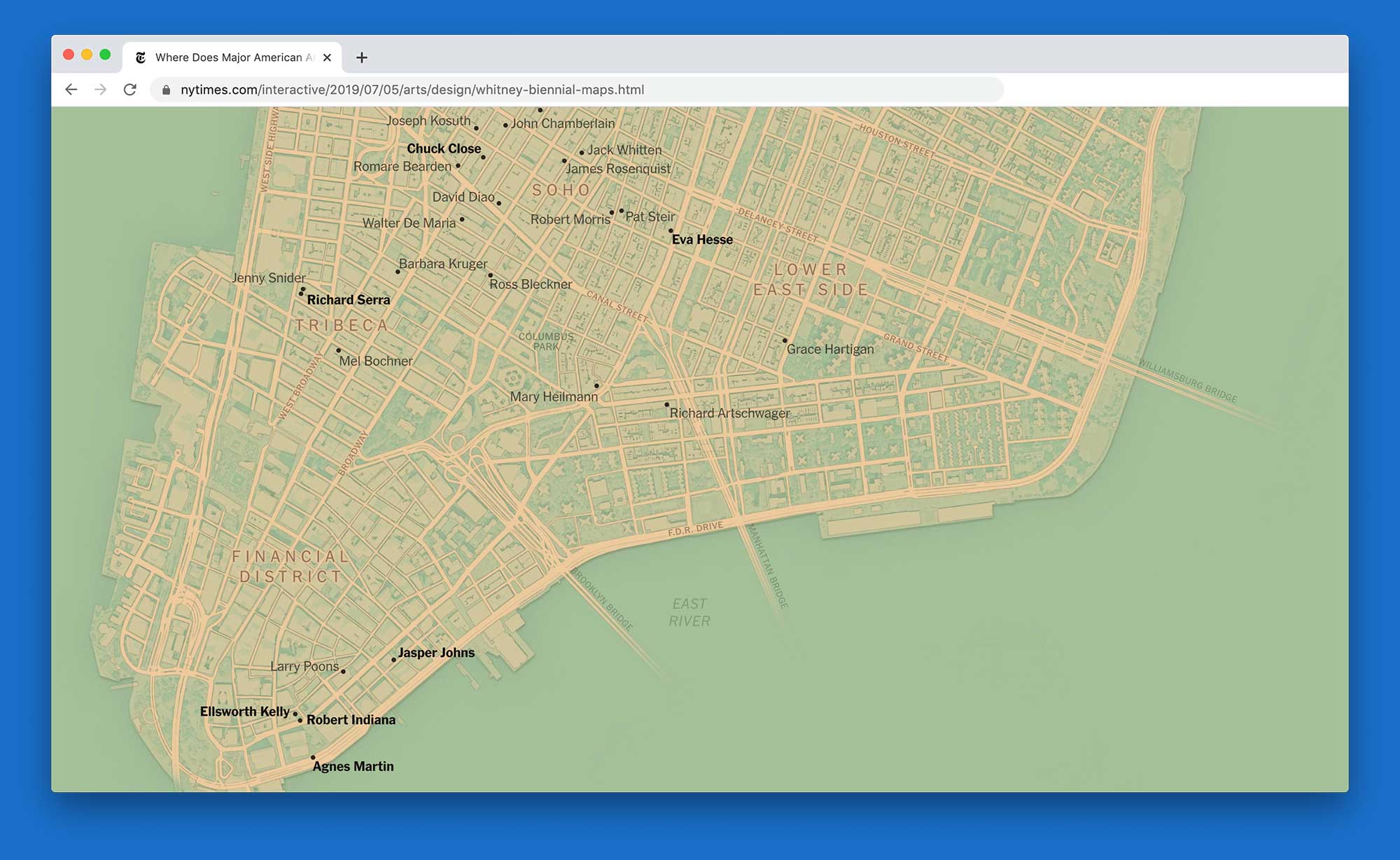Close the NYTimes tab with the X
Screen dimensions: 1400x860
[327, 58]
